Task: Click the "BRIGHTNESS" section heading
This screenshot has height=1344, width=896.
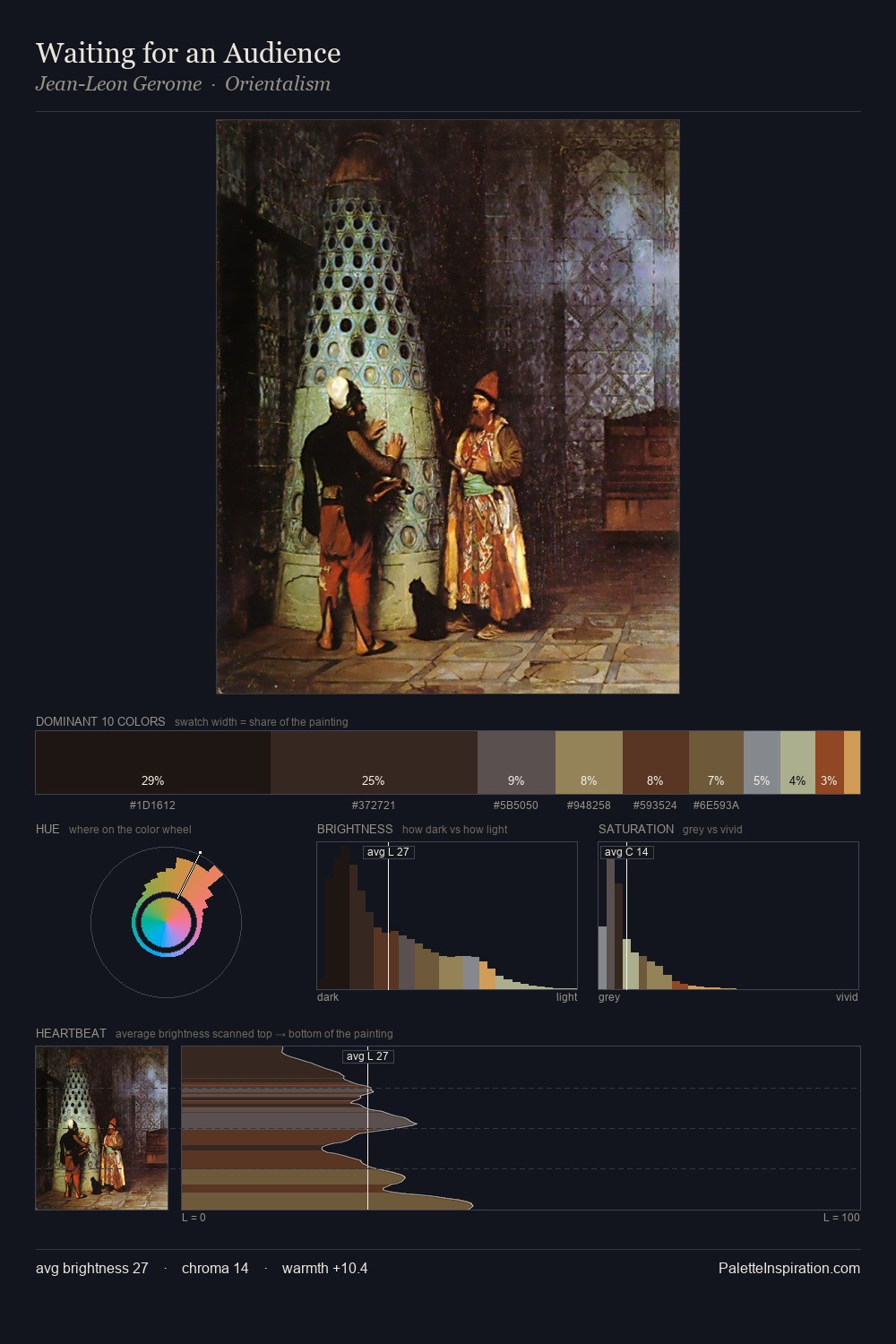Action: [355, 829]
